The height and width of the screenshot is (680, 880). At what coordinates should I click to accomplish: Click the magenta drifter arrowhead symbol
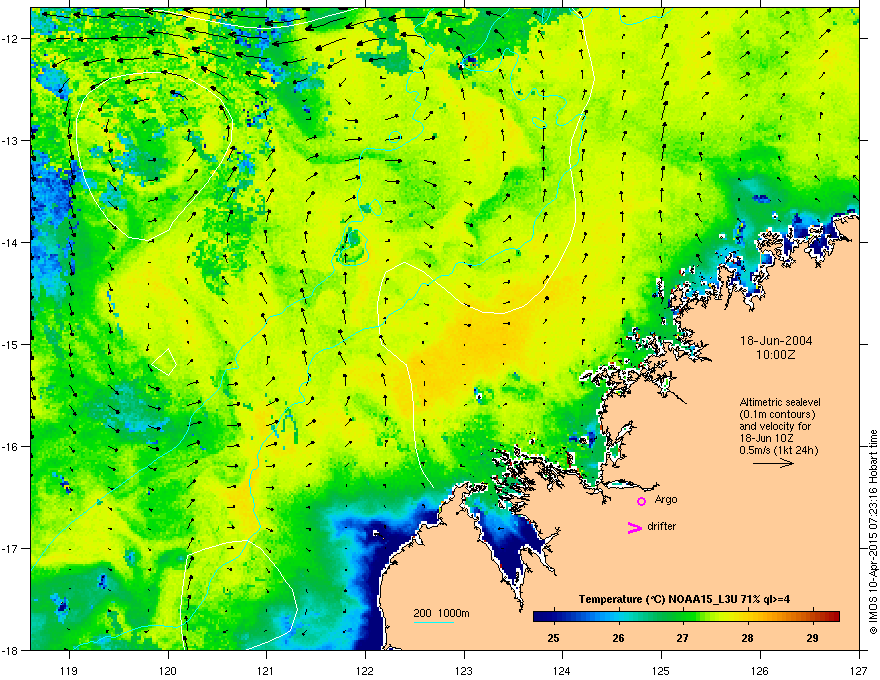[x=634, y=527]
